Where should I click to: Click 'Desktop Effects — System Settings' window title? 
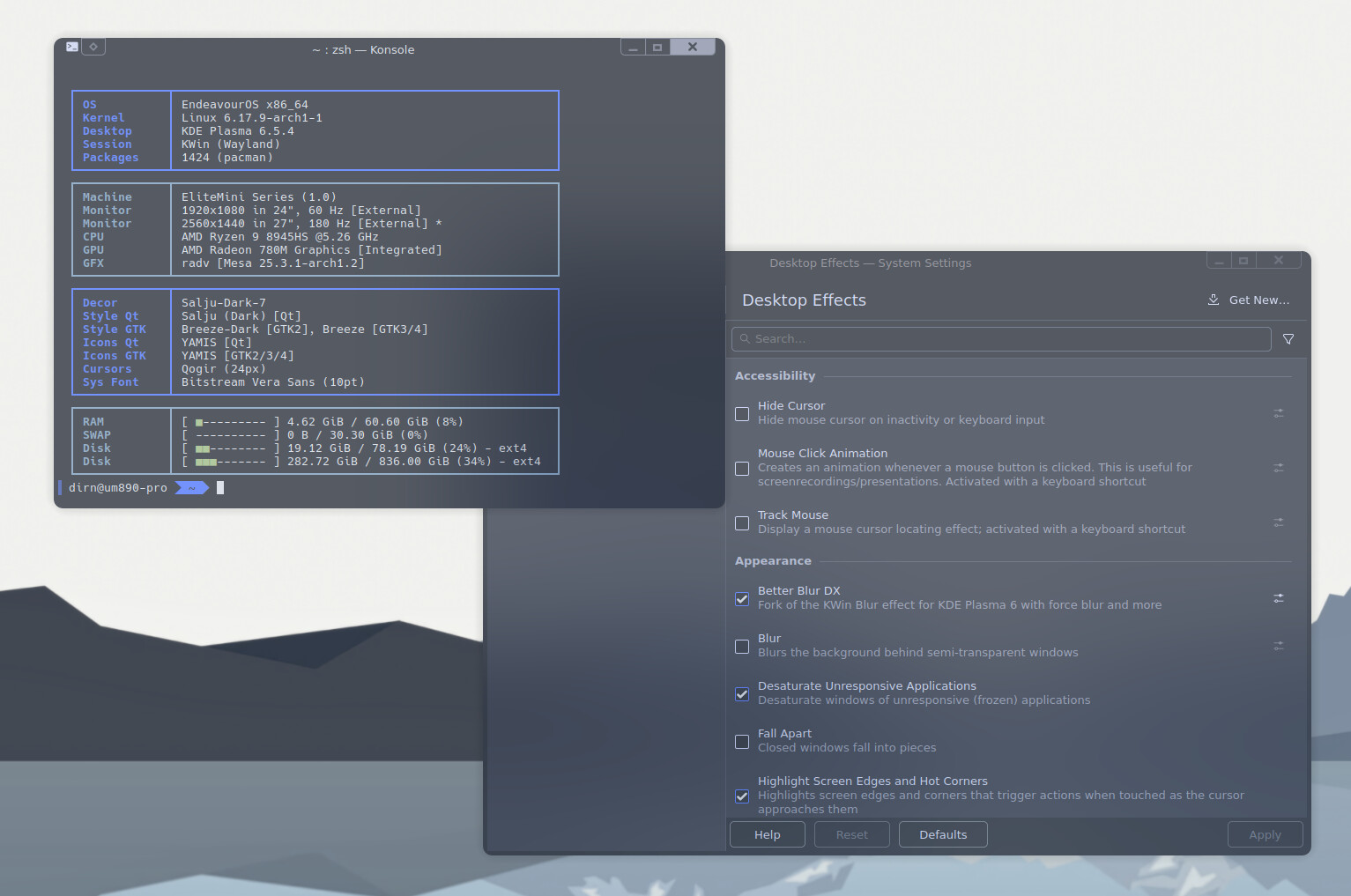tap(871, 263)
